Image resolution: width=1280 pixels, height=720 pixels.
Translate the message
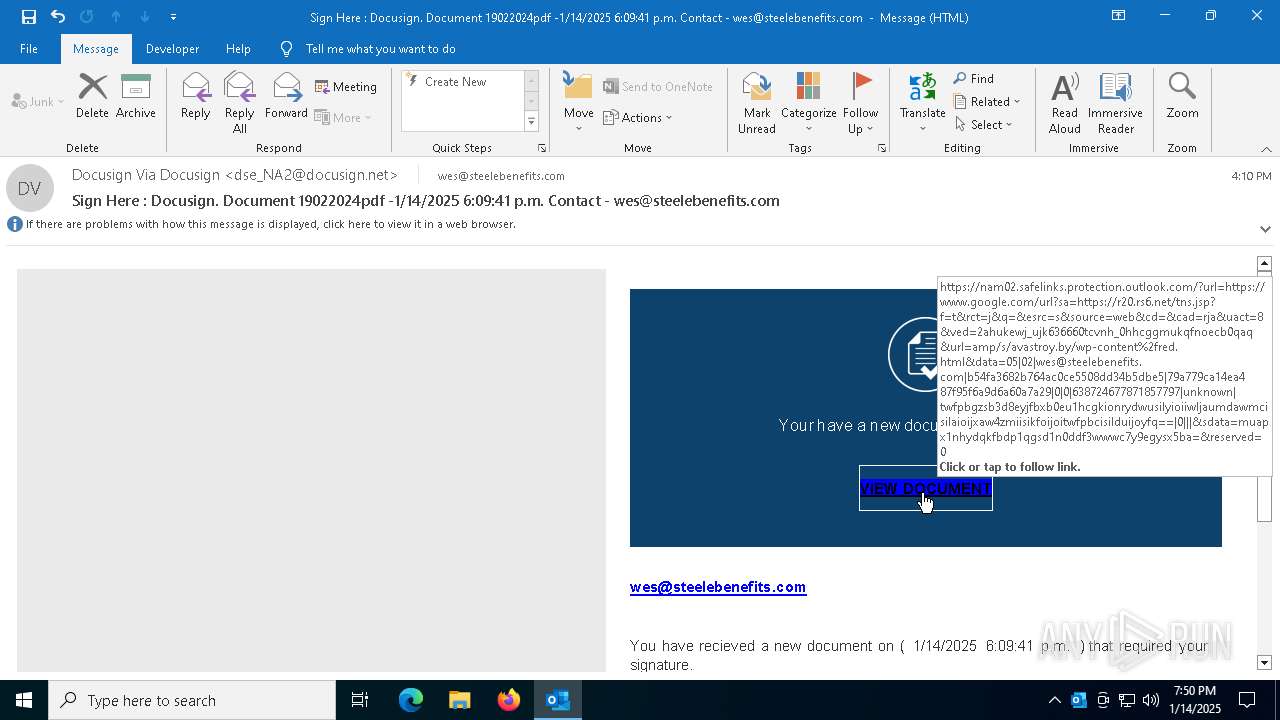(922, 102)
